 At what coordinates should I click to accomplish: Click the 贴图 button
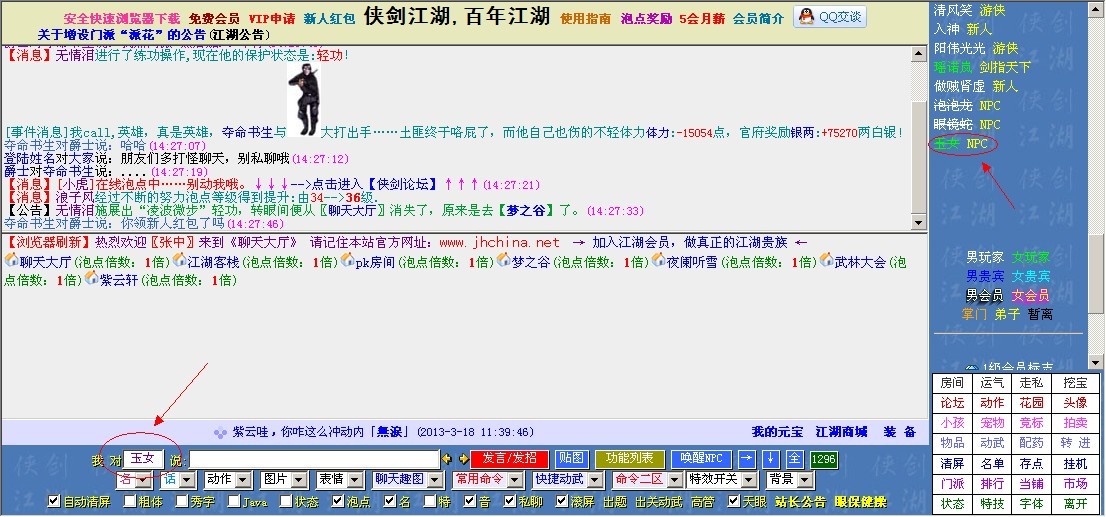572,458
